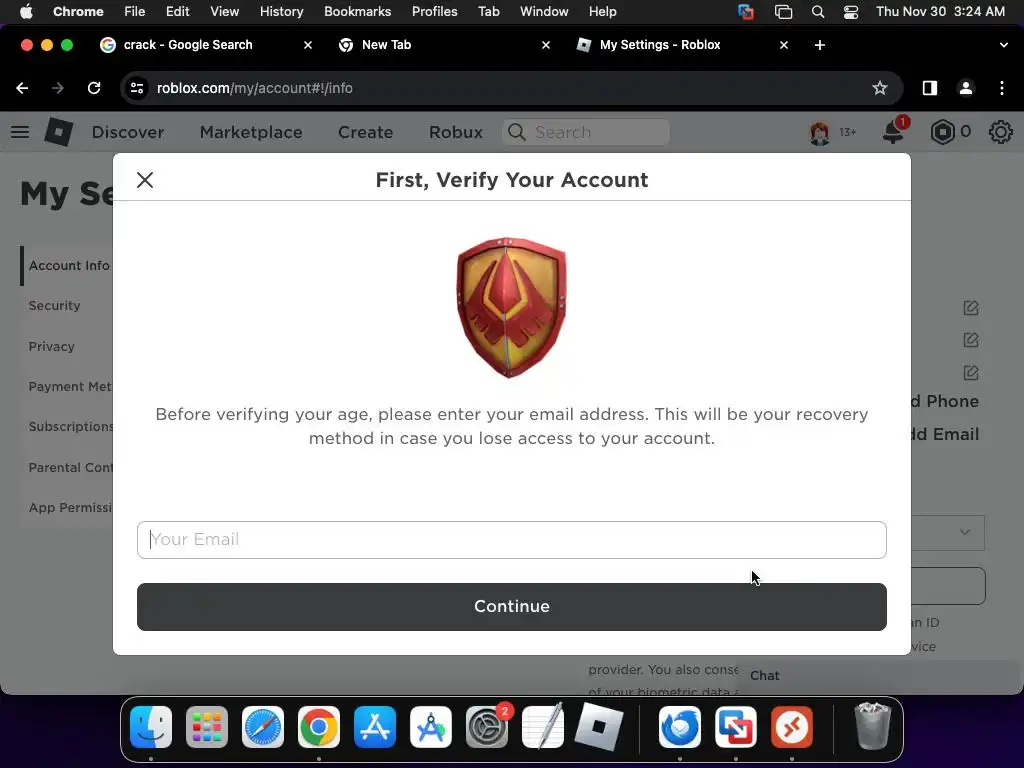Click the lowest edit pencil icon
Viewport: 1024px width, 768px height.
click(970, 373)
